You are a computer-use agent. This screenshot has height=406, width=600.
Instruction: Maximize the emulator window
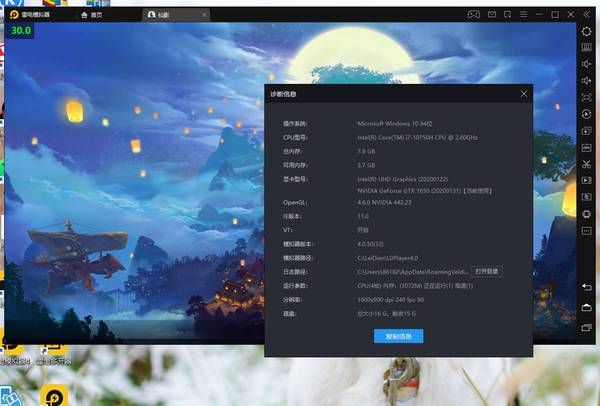(x=555, y=15)
